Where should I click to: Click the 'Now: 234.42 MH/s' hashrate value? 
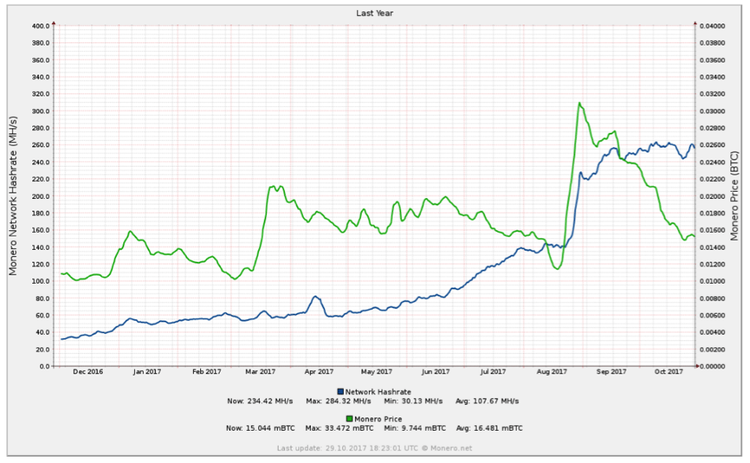(260, 401)
